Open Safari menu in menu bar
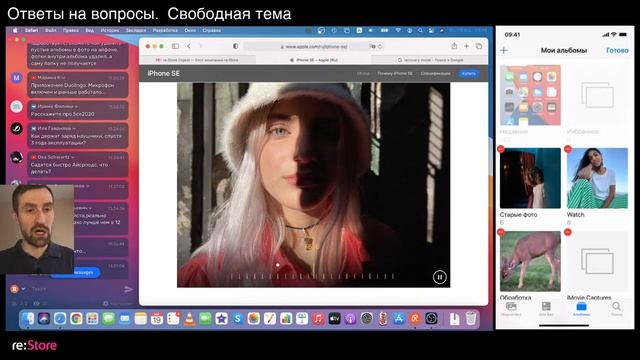 tap(31, 30)
